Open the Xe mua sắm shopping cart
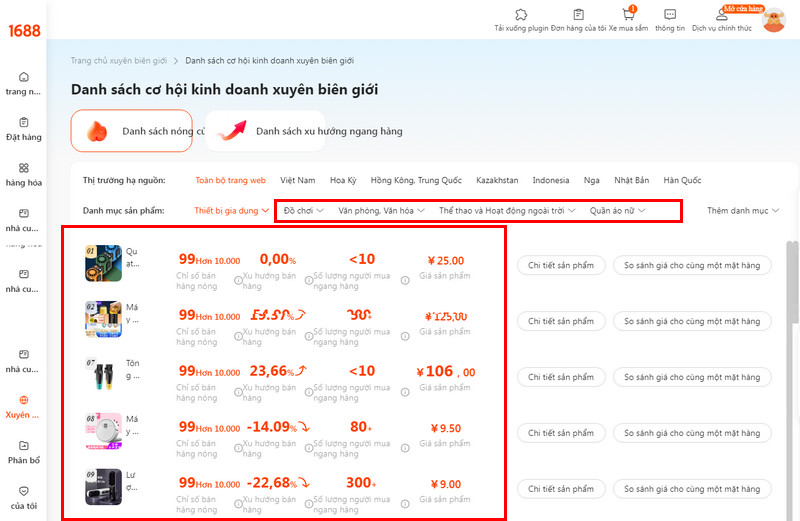The height and width of the screenshot is (521, 800). [628, 15]
